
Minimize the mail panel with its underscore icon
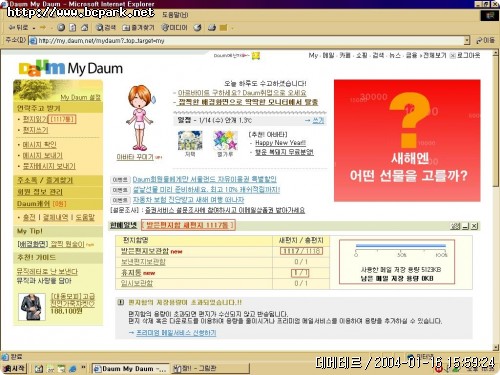(x=465, y=226)
